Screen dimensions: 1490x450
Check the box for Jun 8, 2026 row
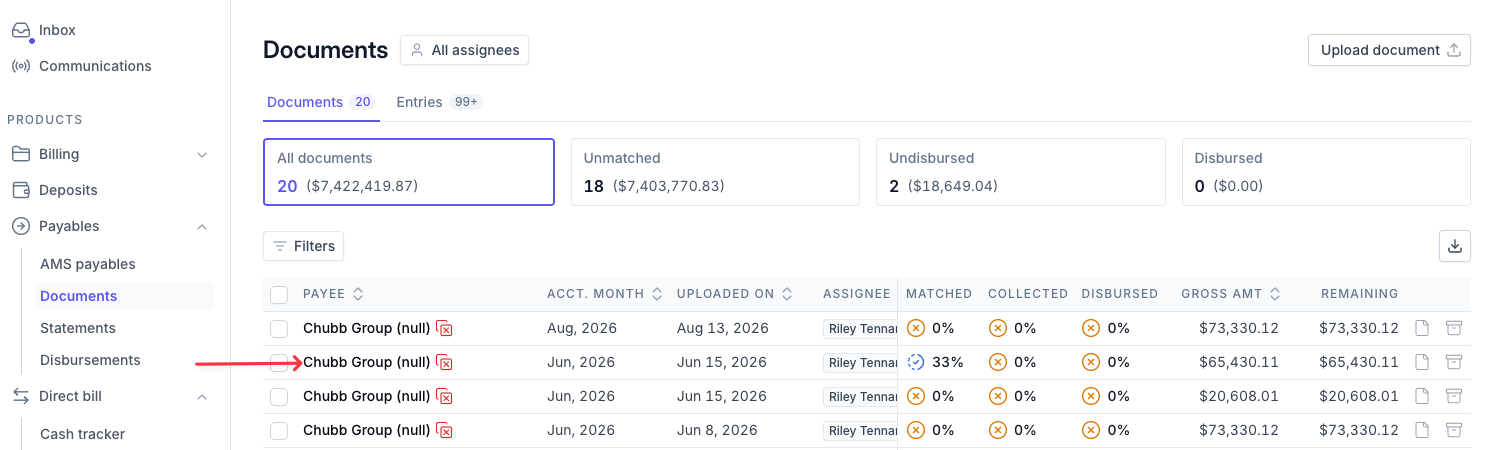[x=279, y=430]
